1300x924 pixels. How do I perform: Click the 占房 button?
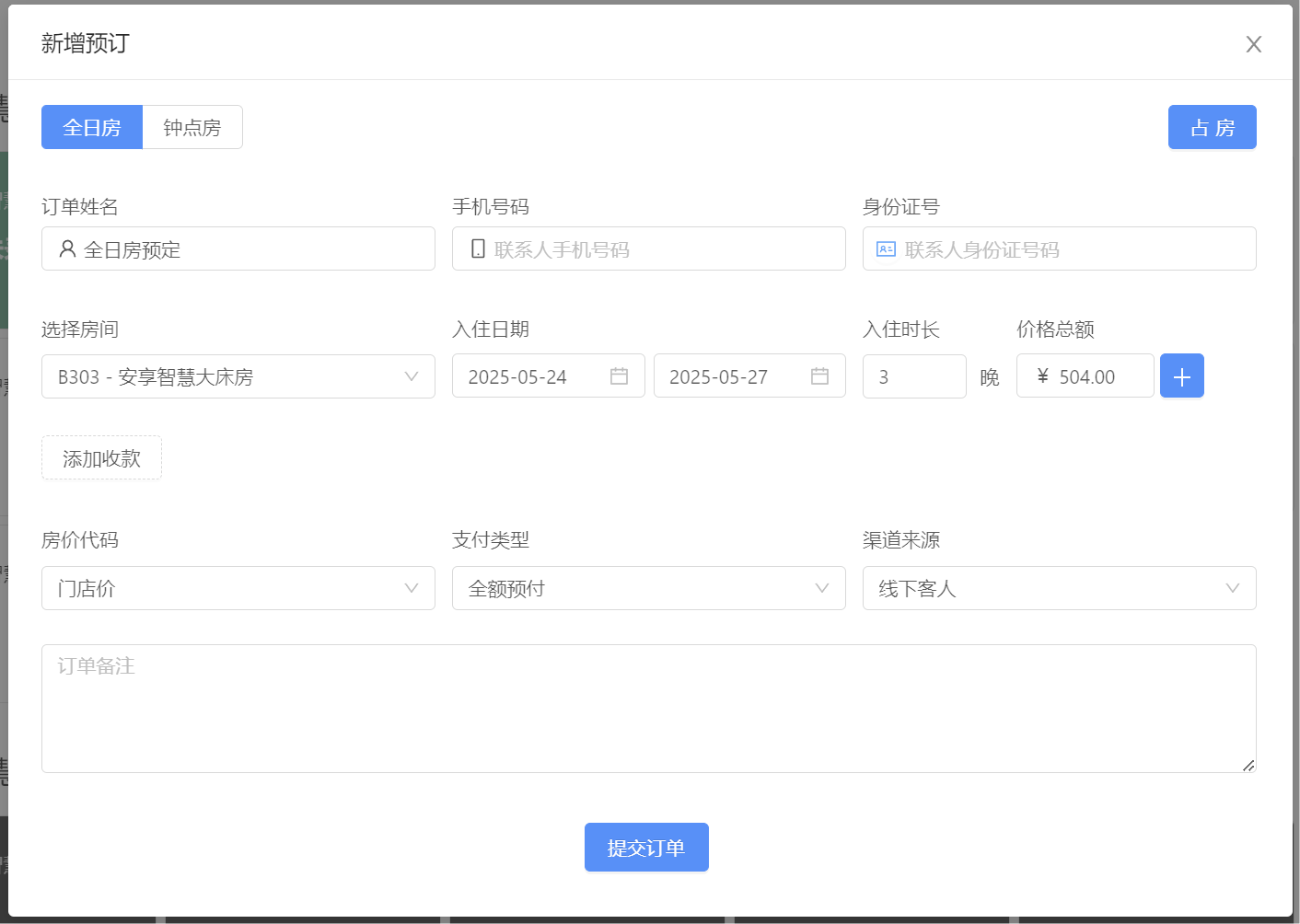[1212, 127]
